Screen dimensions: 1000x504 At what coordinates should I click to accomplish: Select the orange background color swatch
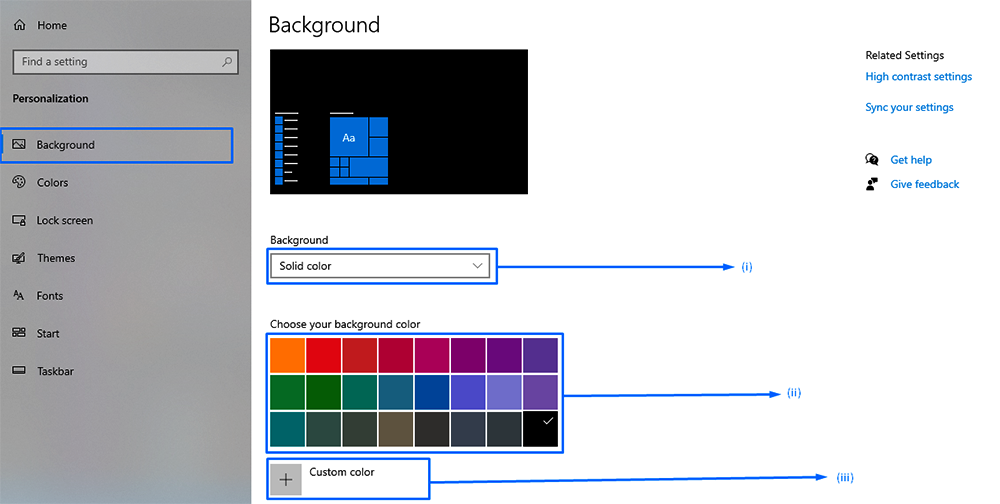pos(287,354)
